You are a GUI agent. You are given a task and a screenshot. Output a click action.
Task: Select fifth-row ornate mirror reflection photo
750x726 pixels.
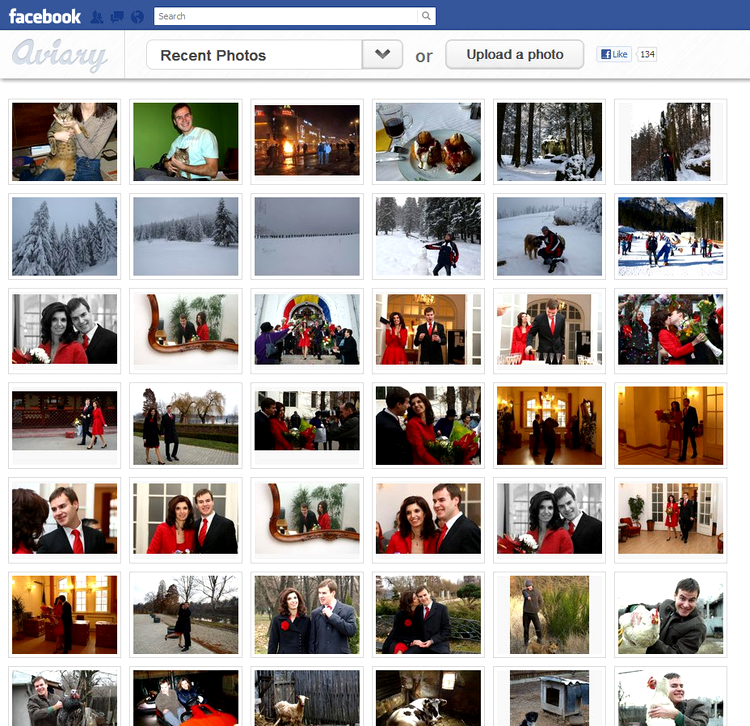pyautogui.click(x=307, y=520)
